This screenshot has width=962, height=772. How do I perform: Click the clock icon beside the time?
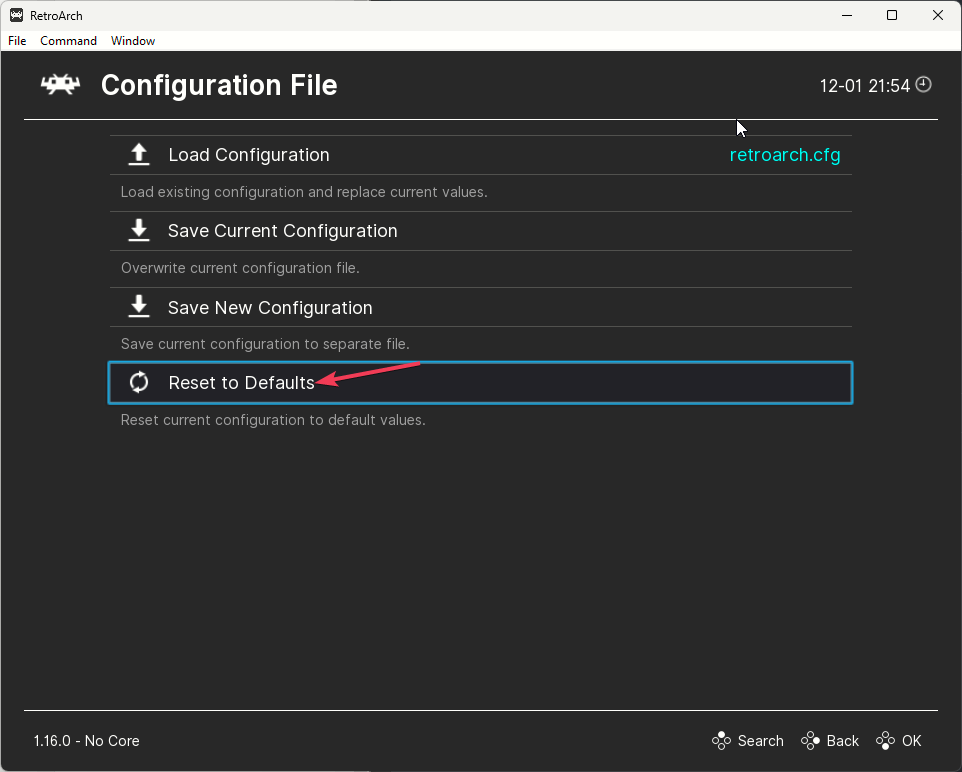pos(924,85)
